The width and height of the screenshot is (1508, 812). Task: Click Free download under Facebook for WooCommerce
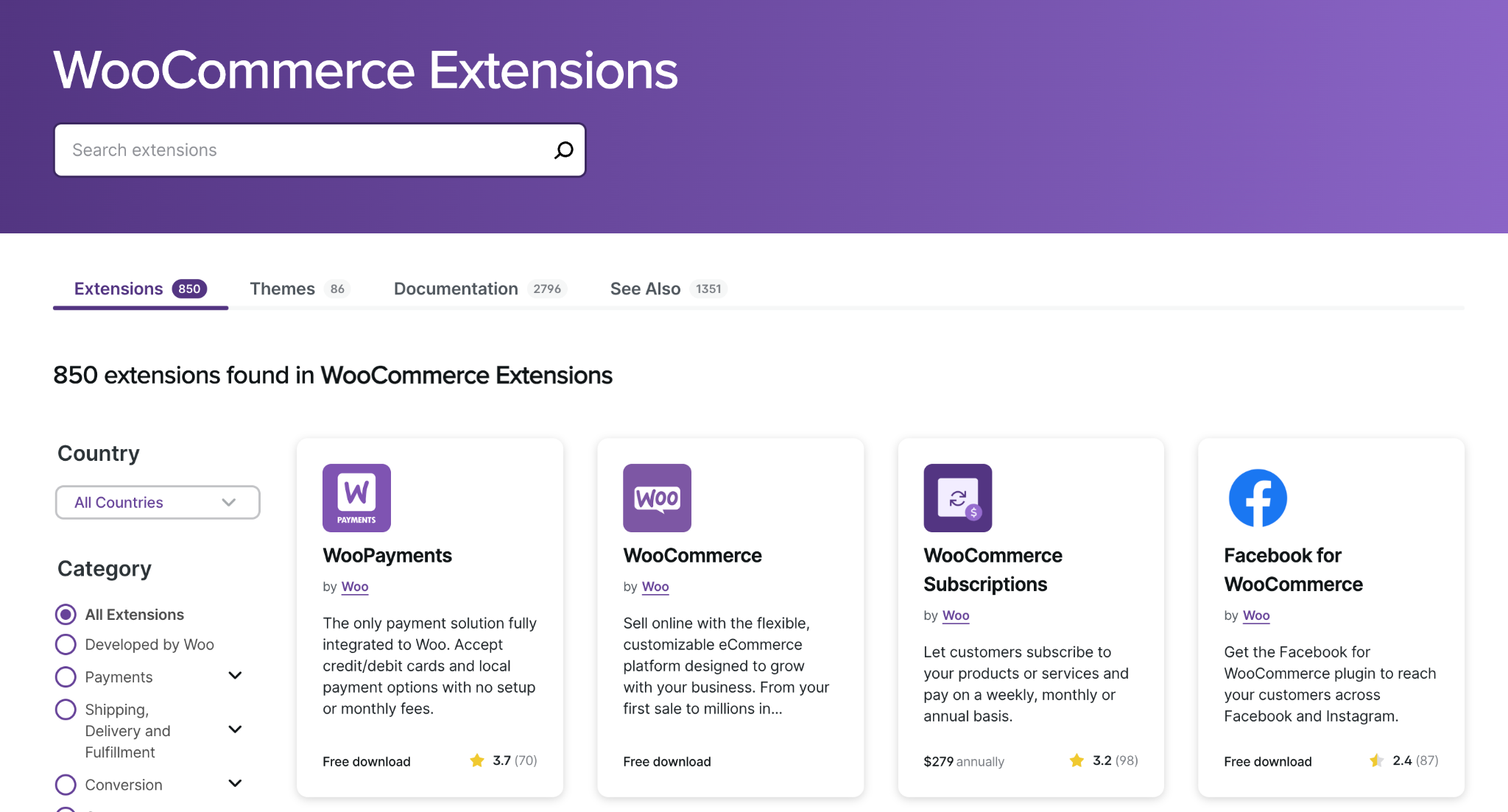pyautogui.click(x=1268, y=761)
